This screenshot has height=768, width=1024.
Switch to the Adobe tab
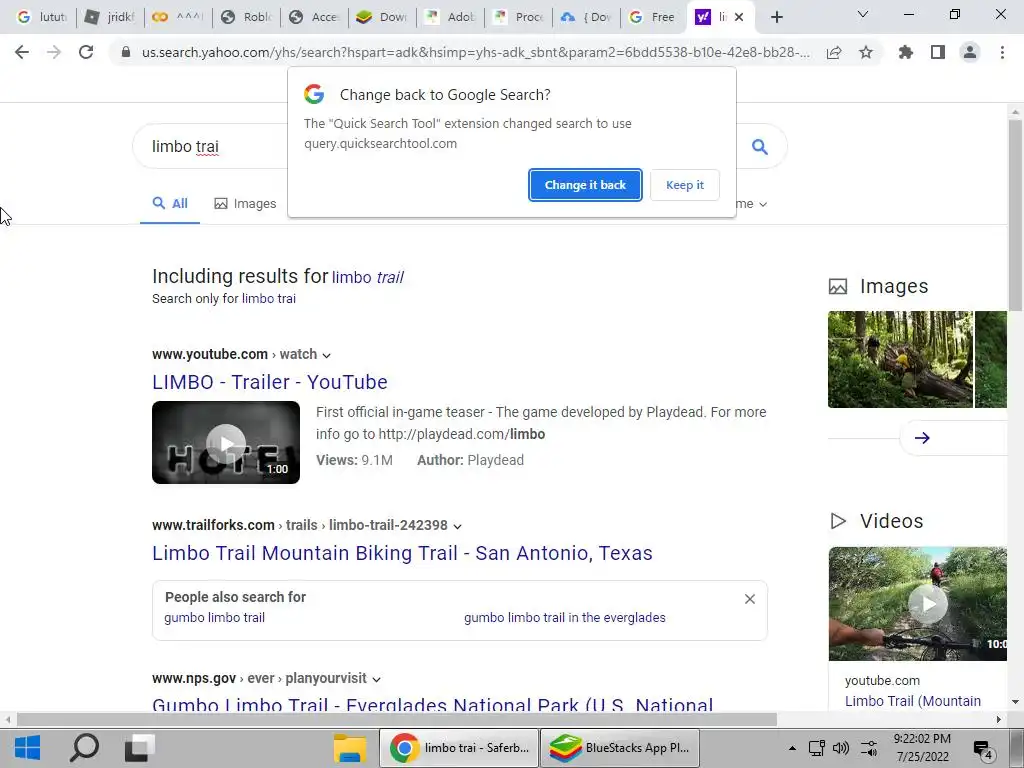coord(450,18)
